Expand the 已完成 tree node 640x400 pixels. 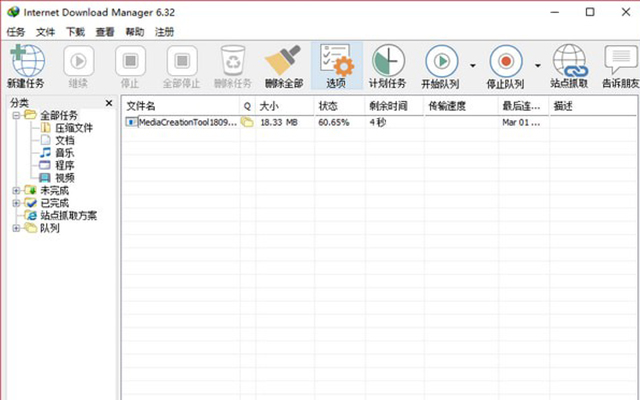(x=16, y=203)
